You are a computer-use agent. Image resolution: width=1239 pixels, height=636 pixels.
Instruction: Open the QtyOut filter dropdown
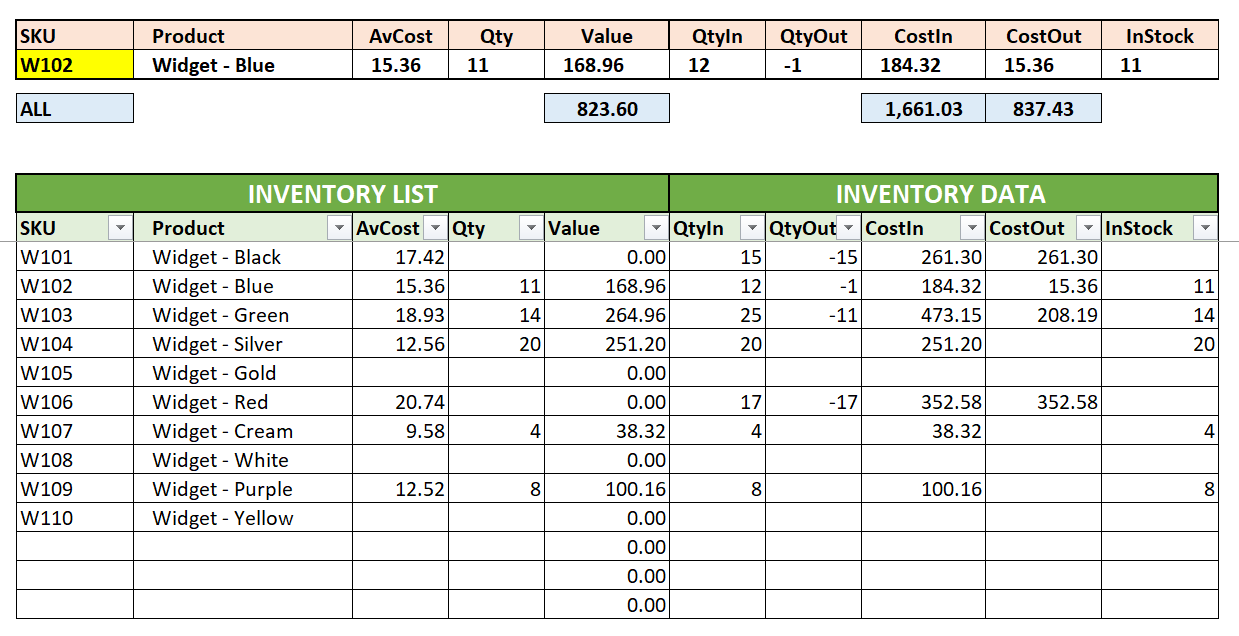click(847, 228)
